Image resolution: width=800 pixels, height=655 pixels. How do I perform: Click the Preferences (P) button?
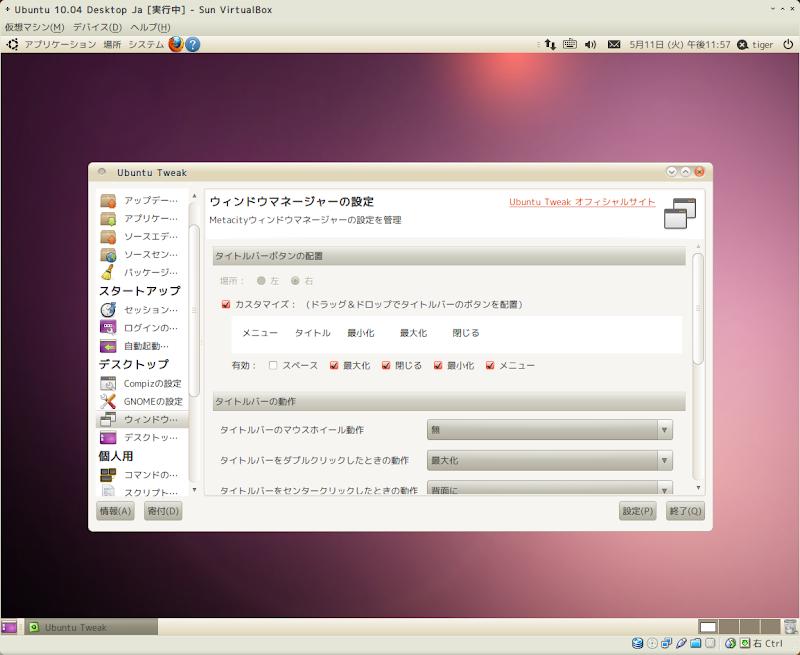click(x=638, y=511)
